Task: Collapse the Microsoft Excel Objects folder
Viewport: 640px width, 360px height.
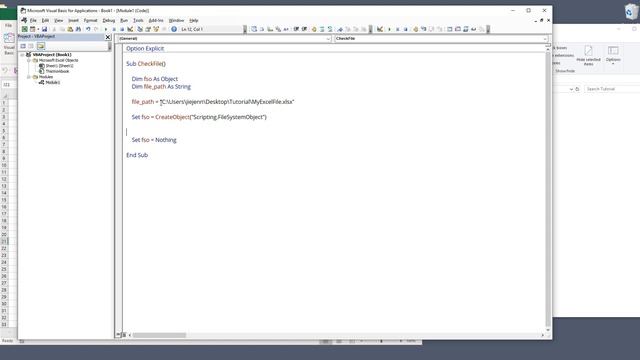Action: point(29,60)
